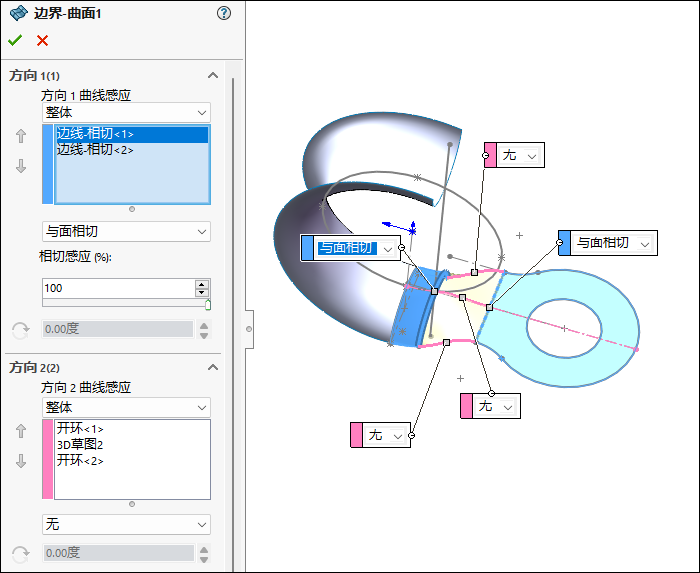Screen dimensions: 700x573
Task: Move direction 1 curve down with the arrow
Action: 21,166
